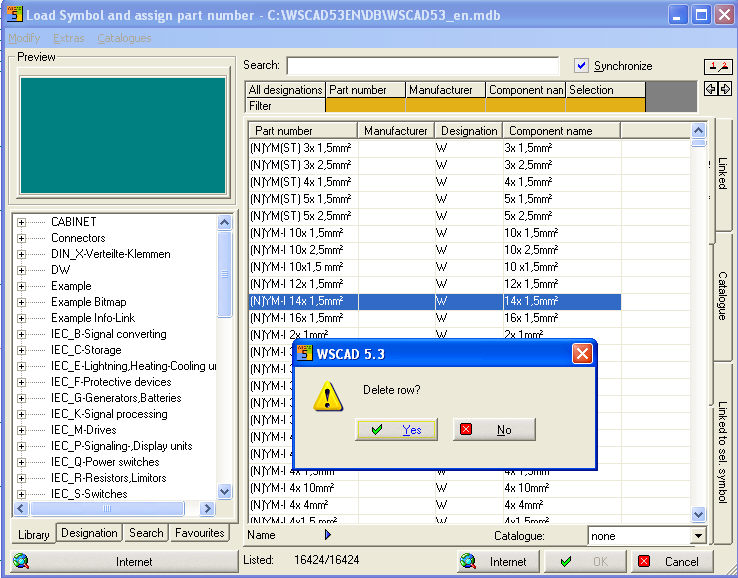
Task: Click the All designations filter header
Action: click(x=285, y=89)
